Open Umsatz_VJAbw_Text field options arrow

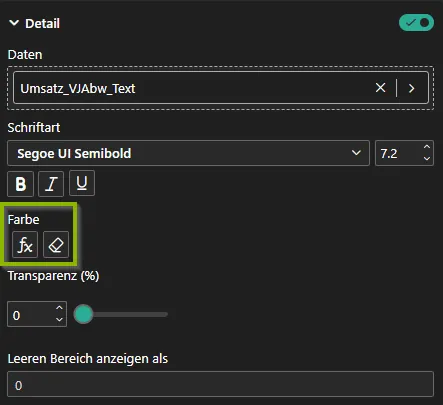(x=412, y=88)
